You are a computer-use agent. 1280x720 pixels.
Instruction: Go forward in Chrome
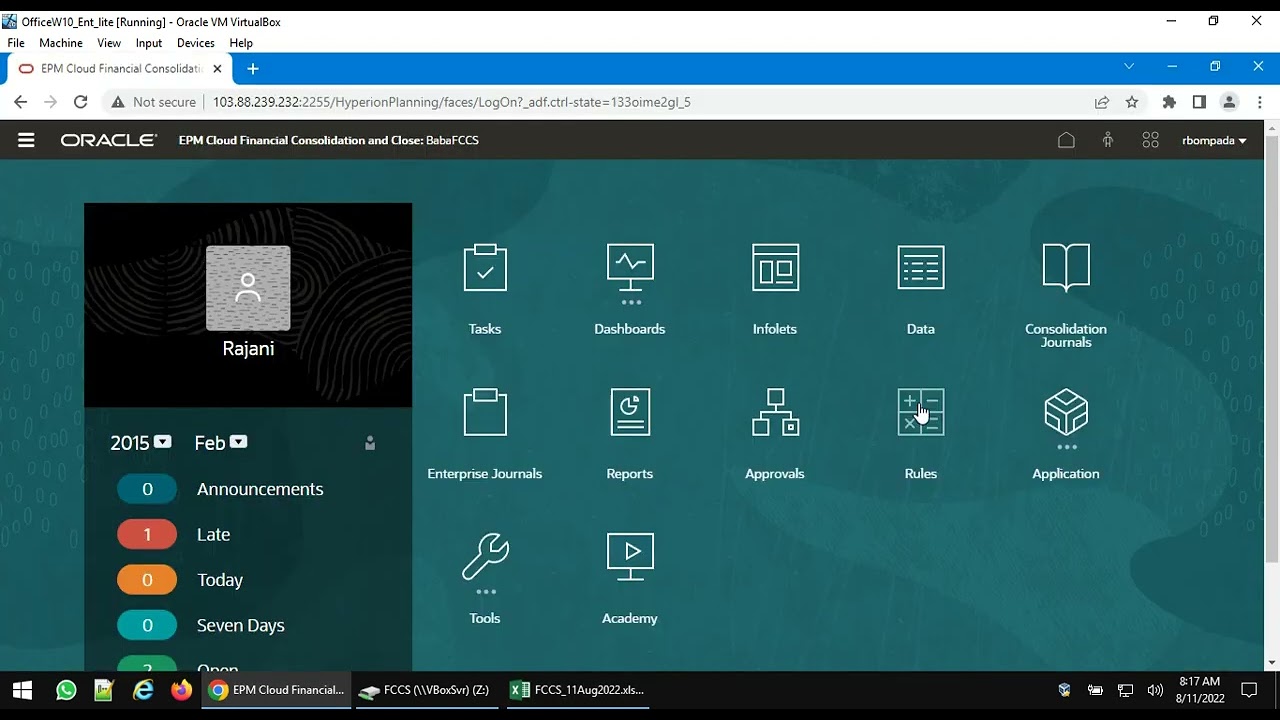[x=51, y=102]
